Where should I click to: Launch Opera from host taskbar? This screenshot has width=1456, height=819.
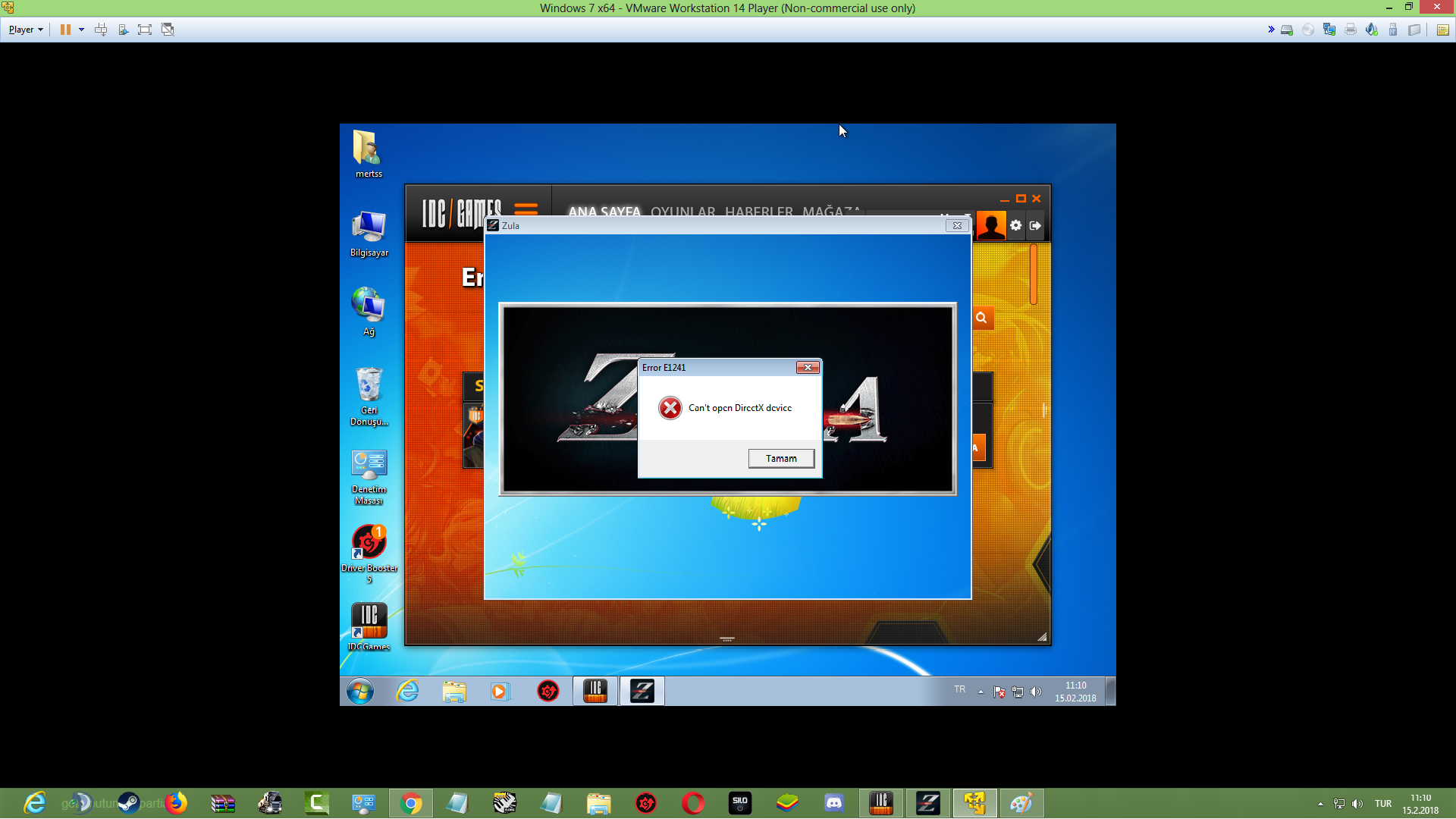[x=693, y=803]
